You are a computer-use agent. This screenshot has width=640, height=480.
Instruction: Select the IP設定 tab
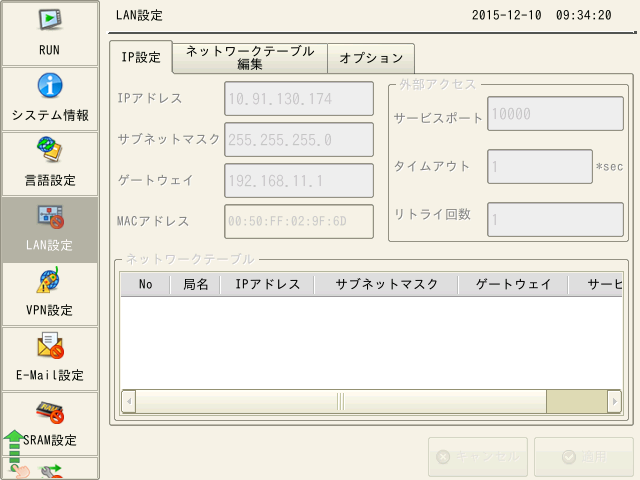(140, 58)
